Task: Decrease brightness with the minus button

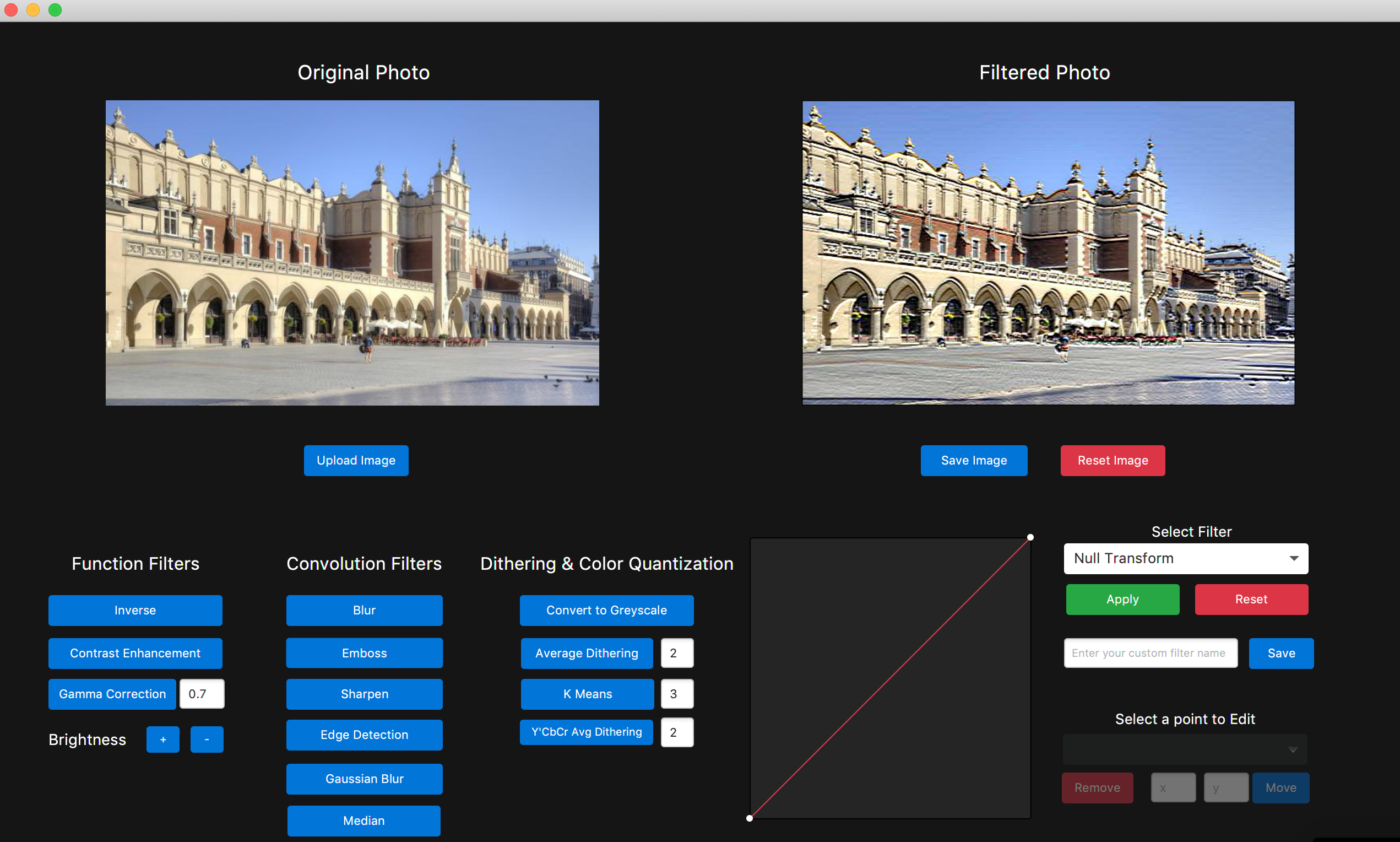Action: tap(207, 740)
